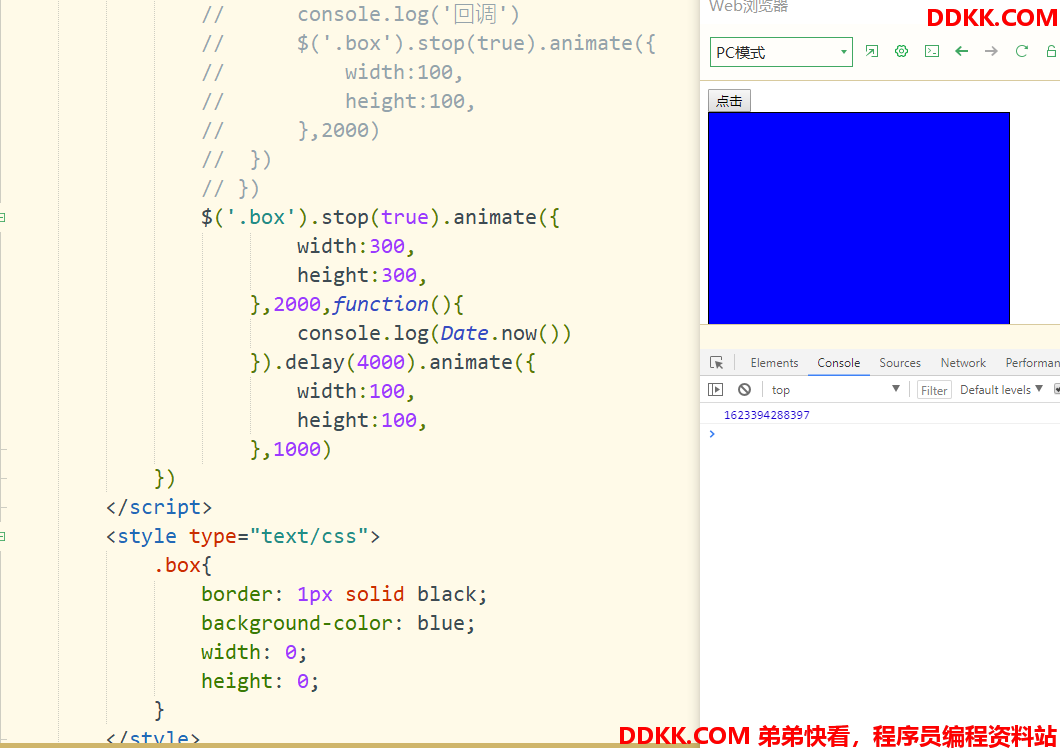Switch to the Performance tab
This screenshot has height=748, width=1060.
(1032, 363)
